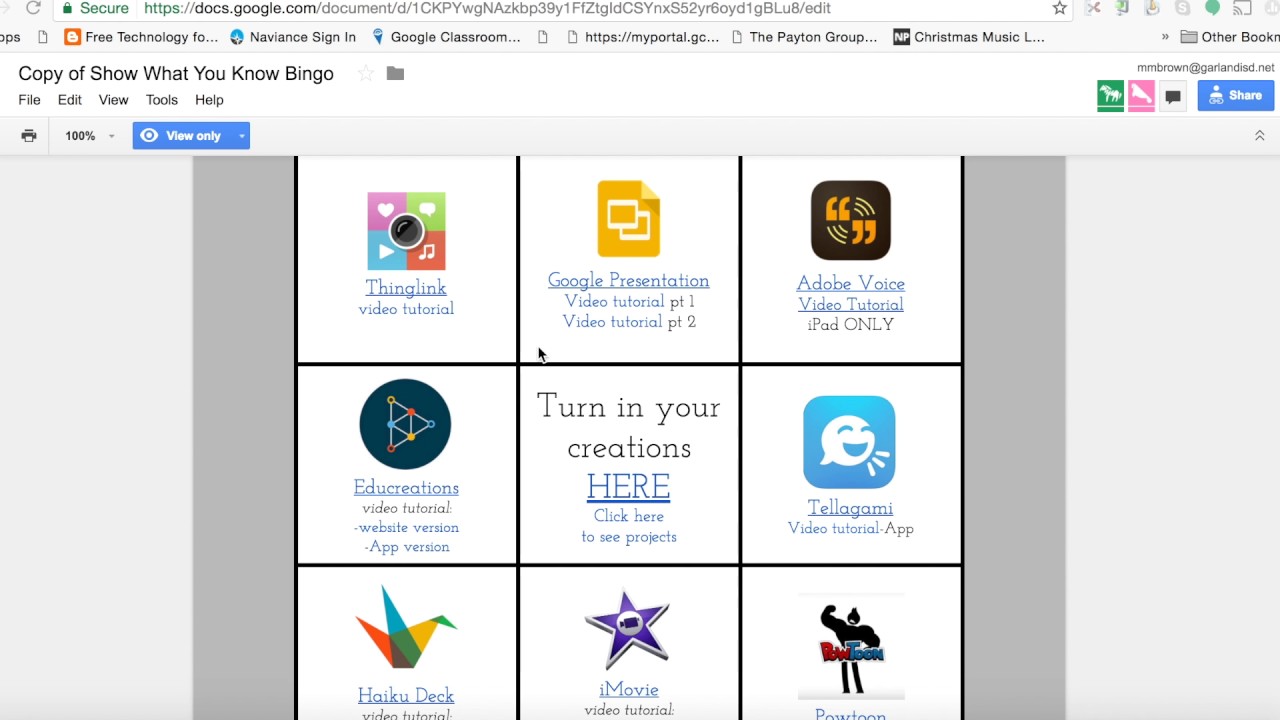
Task: Reload the page with the refresh icon
Action: pos(33,8)
